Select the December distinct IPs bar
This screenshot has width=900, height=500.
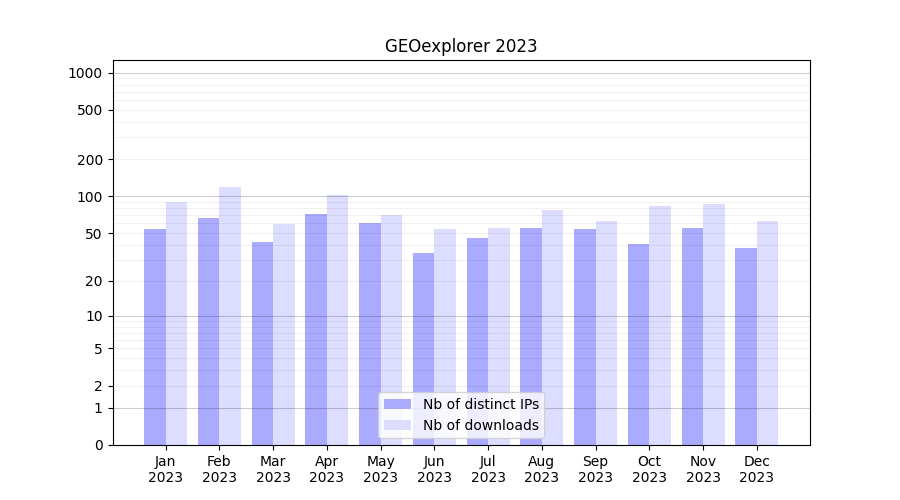coord(746,346)
